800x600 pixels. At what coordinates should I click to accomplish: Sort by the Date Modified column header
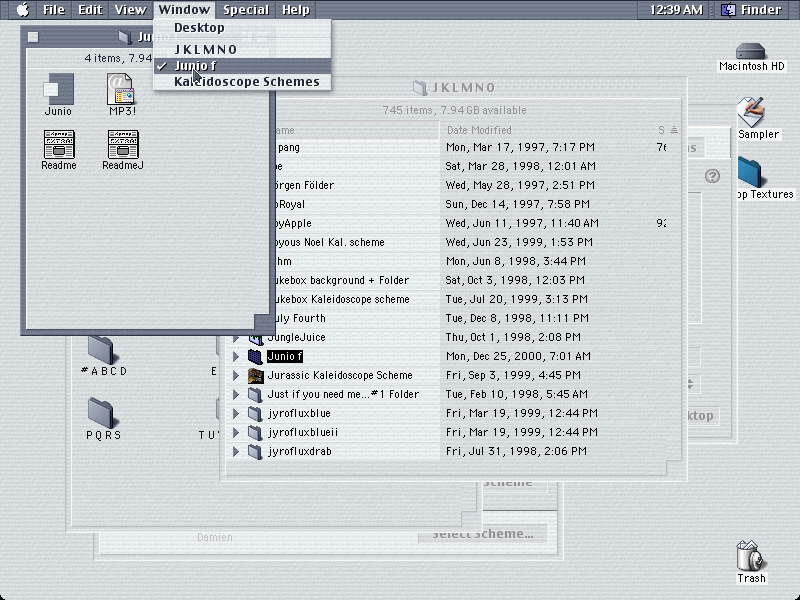pyautogui.click(x=479, y=130)
